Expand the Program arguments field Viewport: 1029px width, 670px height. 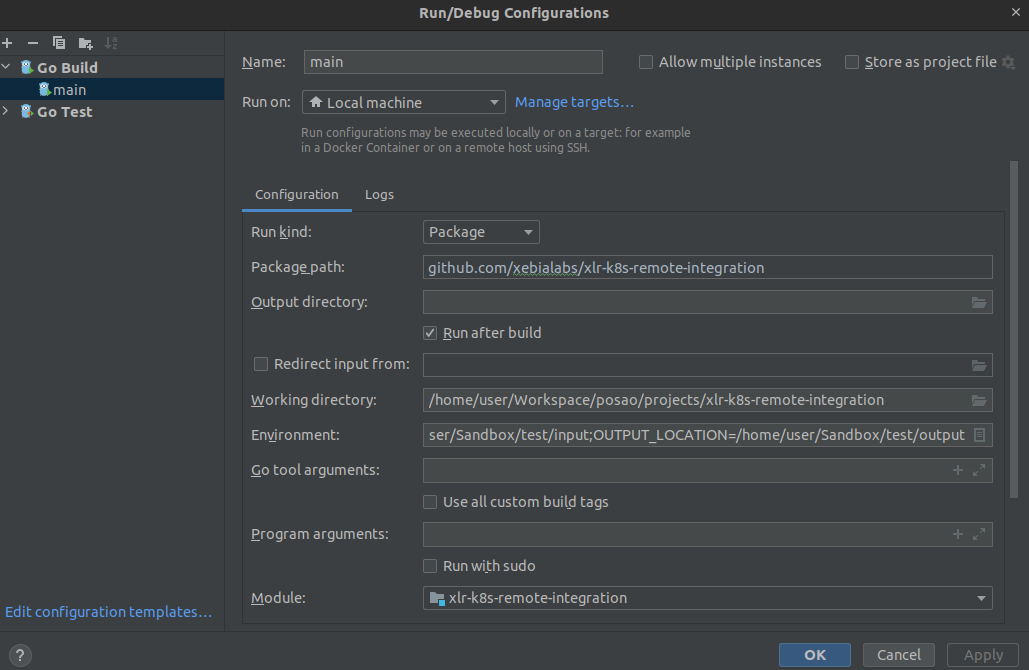coord(978,534)
